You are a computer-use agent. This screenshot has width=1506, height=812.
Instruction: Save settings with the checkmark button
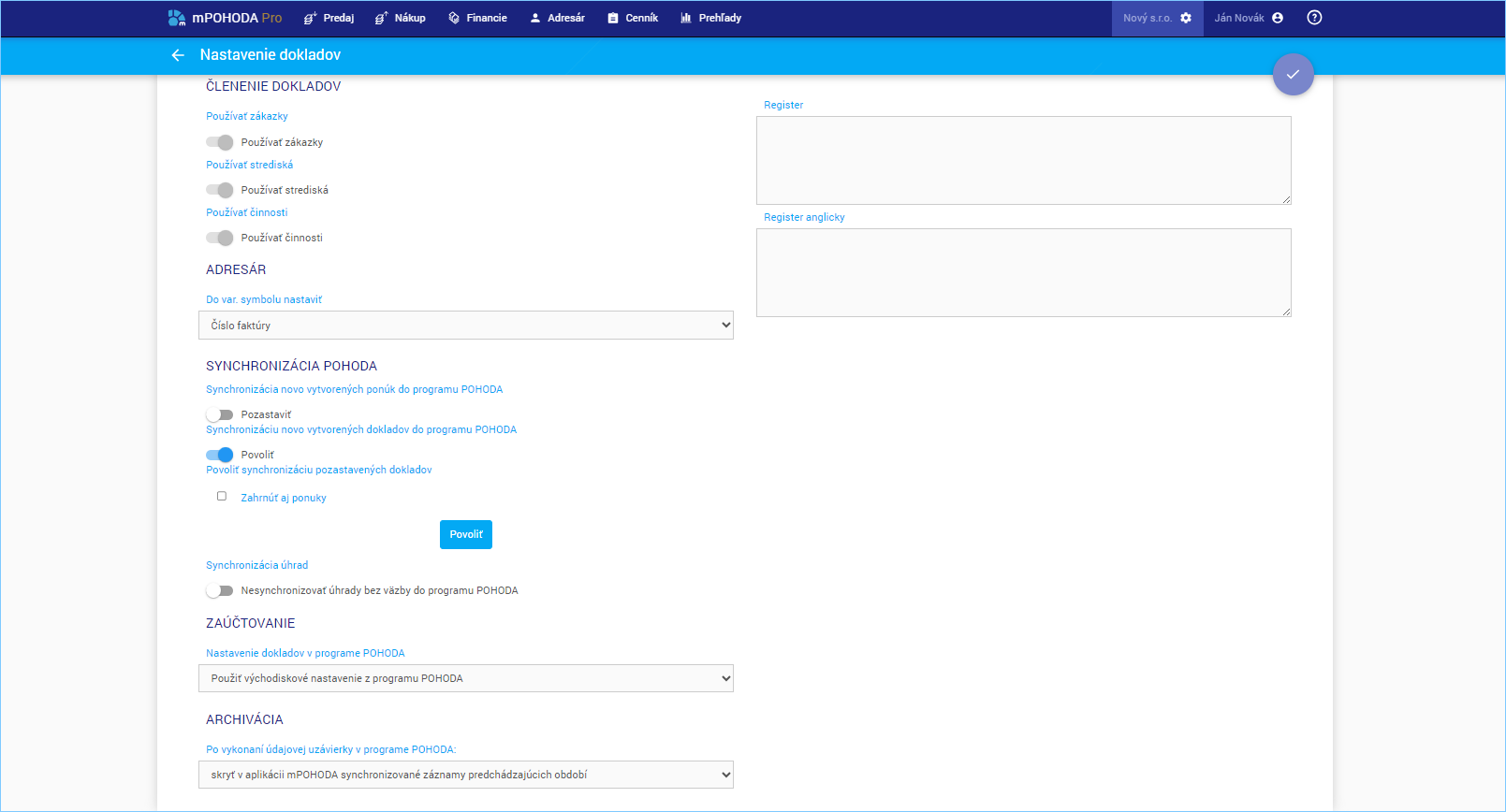tap(1293, 74)
